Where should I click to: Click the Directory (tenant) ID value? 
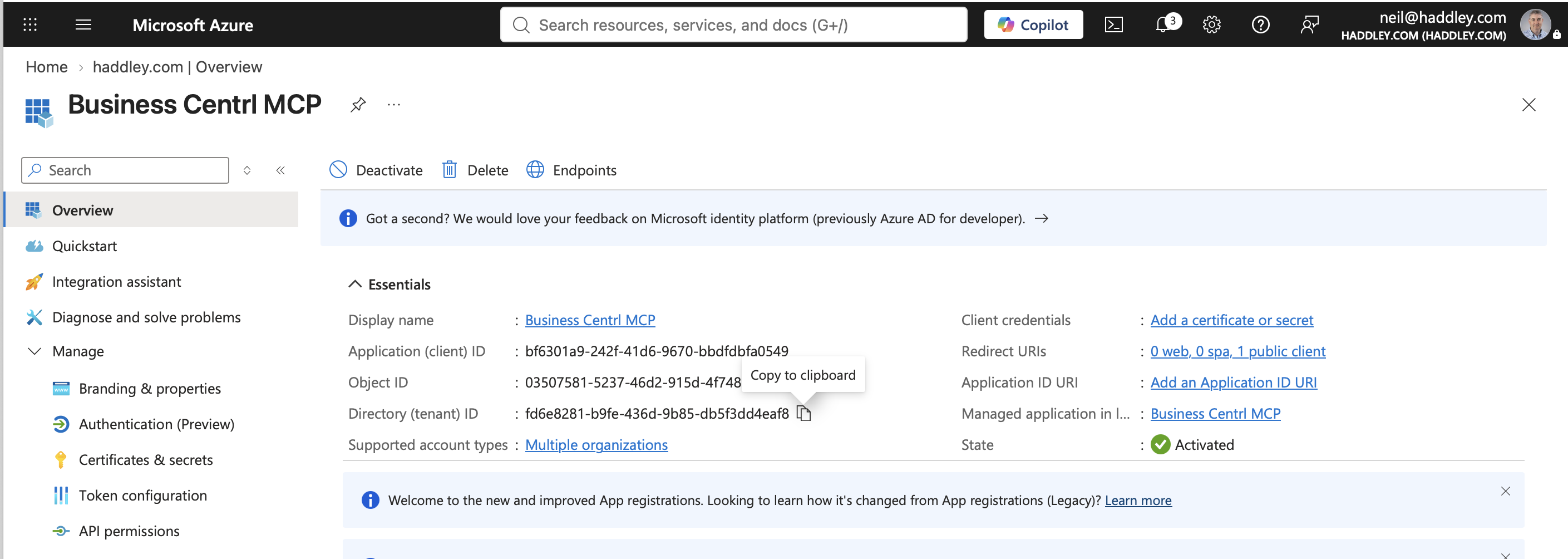657,414
